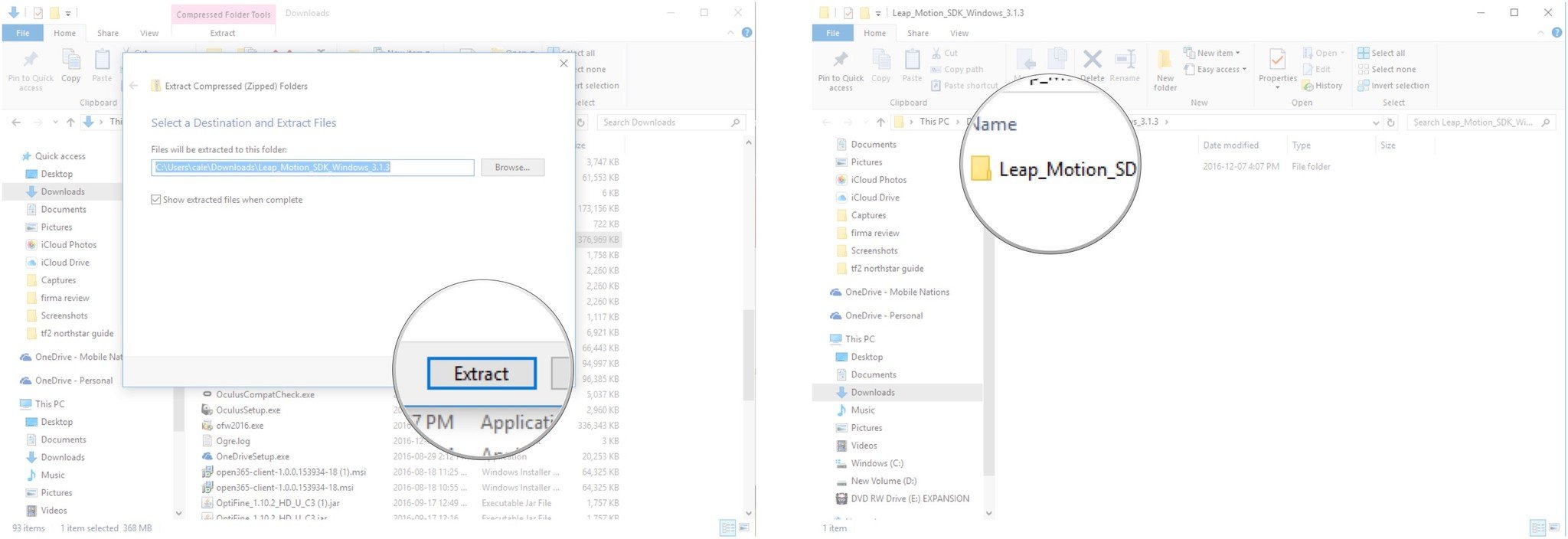Select OculusSetup.exe in the Downloads list

pyautogui.click(x=248, y=410)
